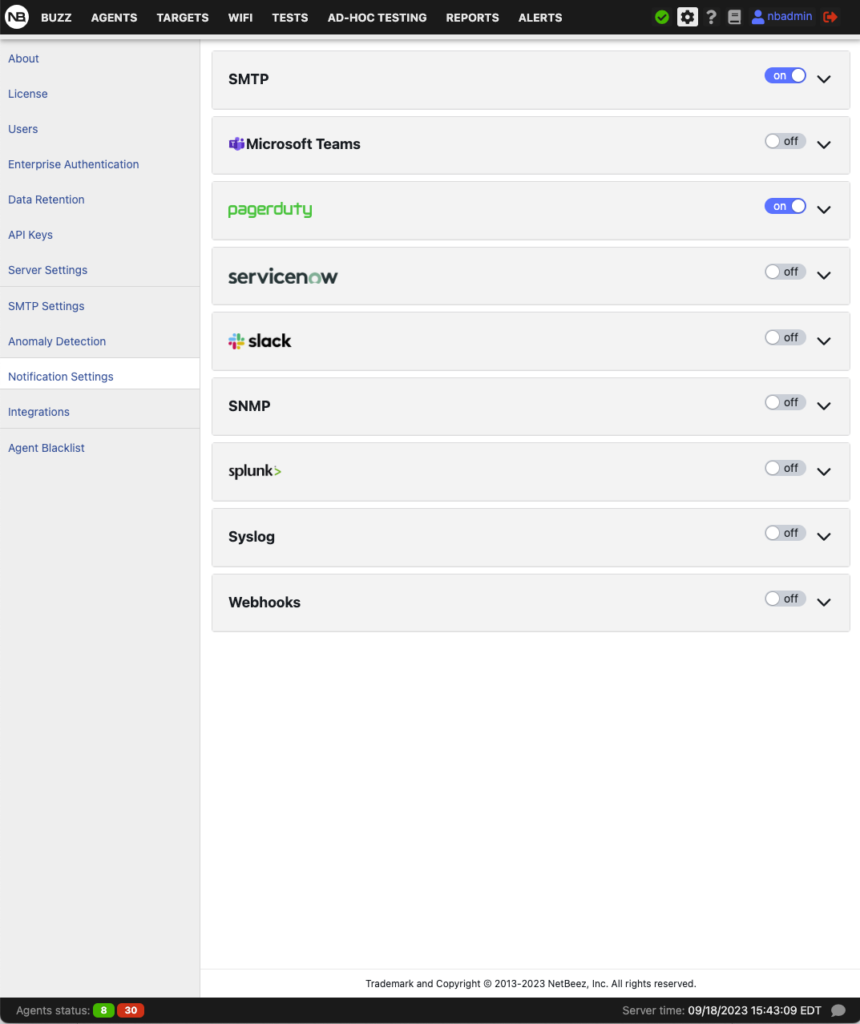Expand the ServiceNow integration section
860x1024 pixels.
pyautogui.click(x=823, y=275)
